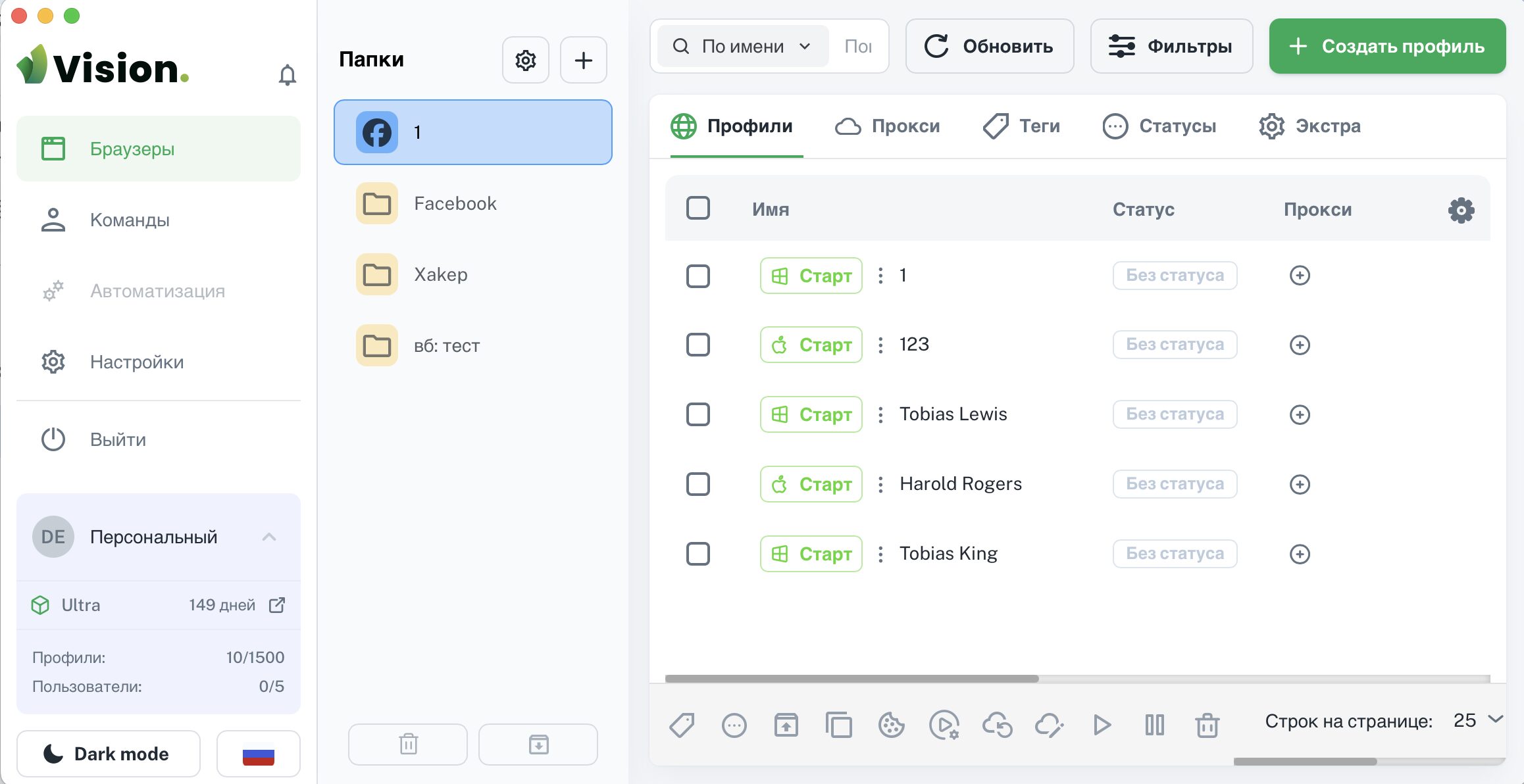The height and width of the screenshot is (784, 1524).
Task: Open Команды in the sidebar
Action: point(159,220)
